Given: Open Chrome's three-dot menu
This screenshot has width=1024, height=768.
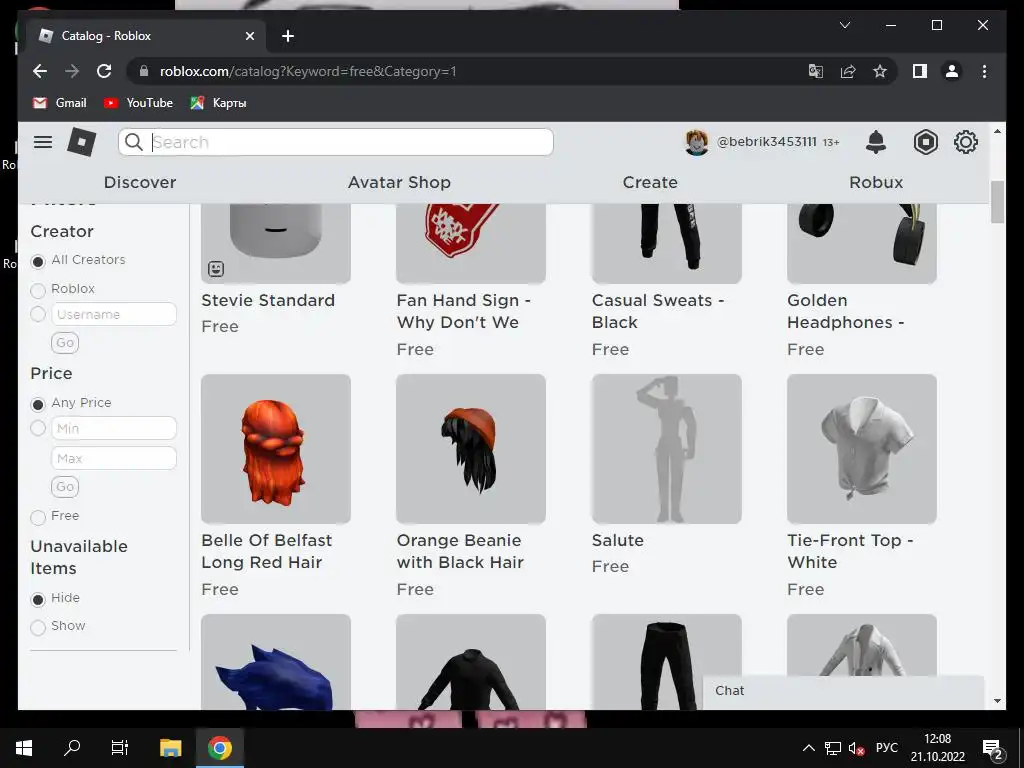Looking at the screenshot, I should pos(984,71).
